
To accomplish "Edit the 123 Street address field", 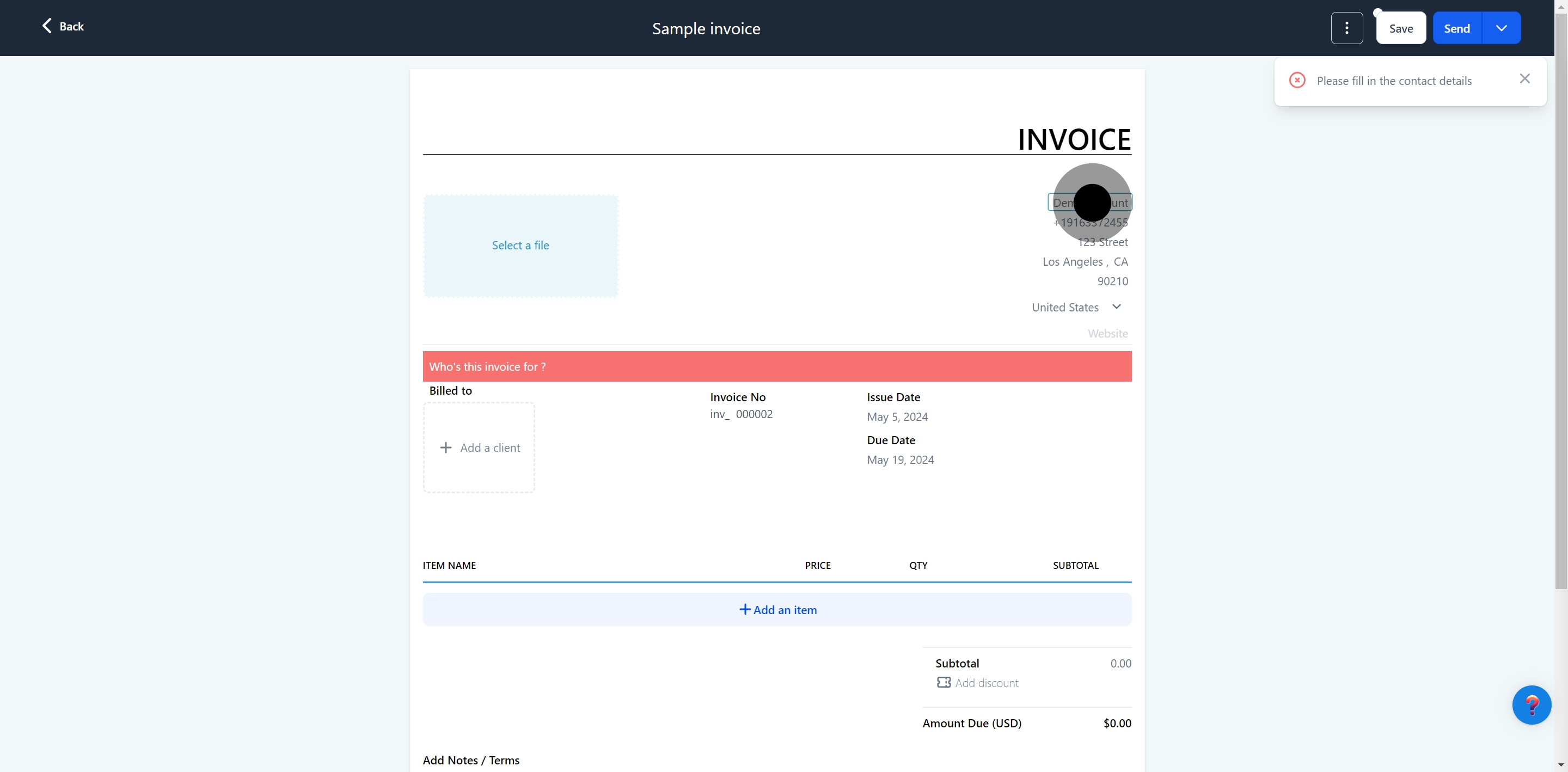I will click(1102, 242).
